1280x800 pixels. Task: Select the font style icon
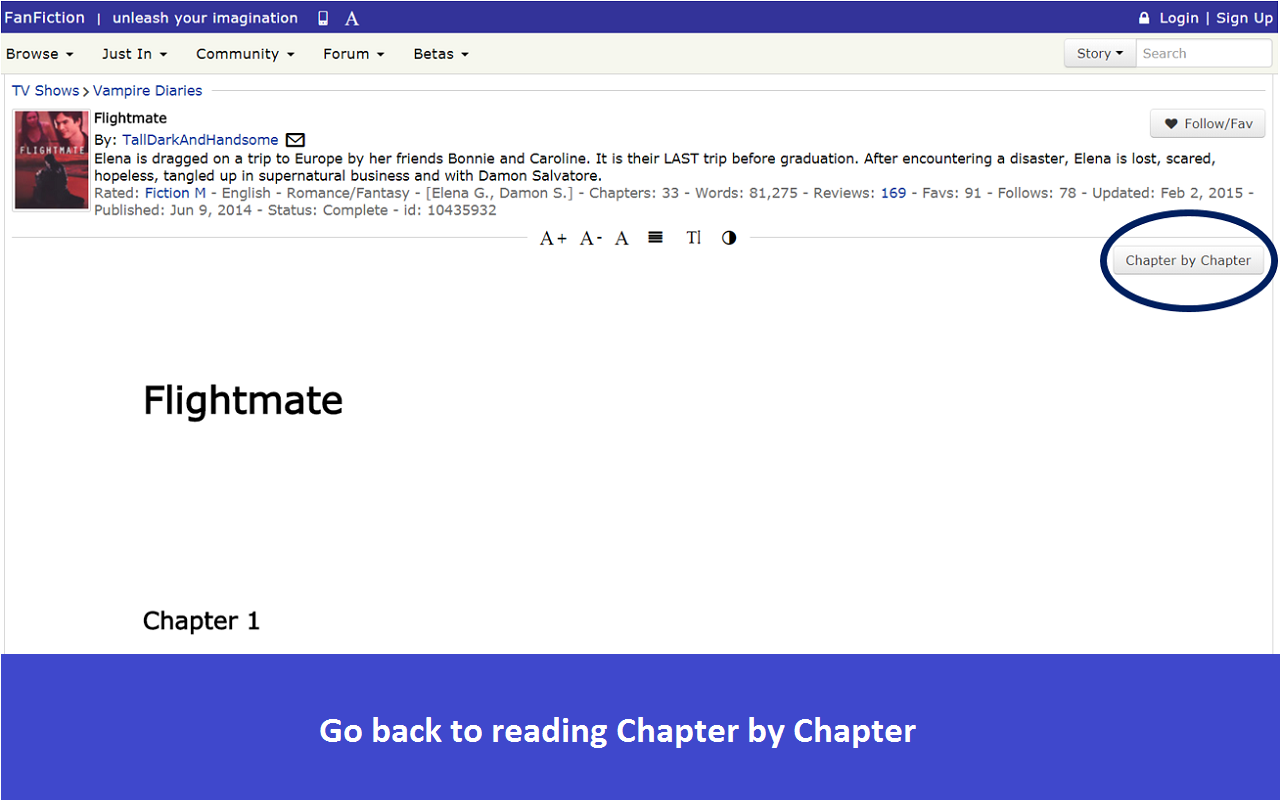click(621, 238)
